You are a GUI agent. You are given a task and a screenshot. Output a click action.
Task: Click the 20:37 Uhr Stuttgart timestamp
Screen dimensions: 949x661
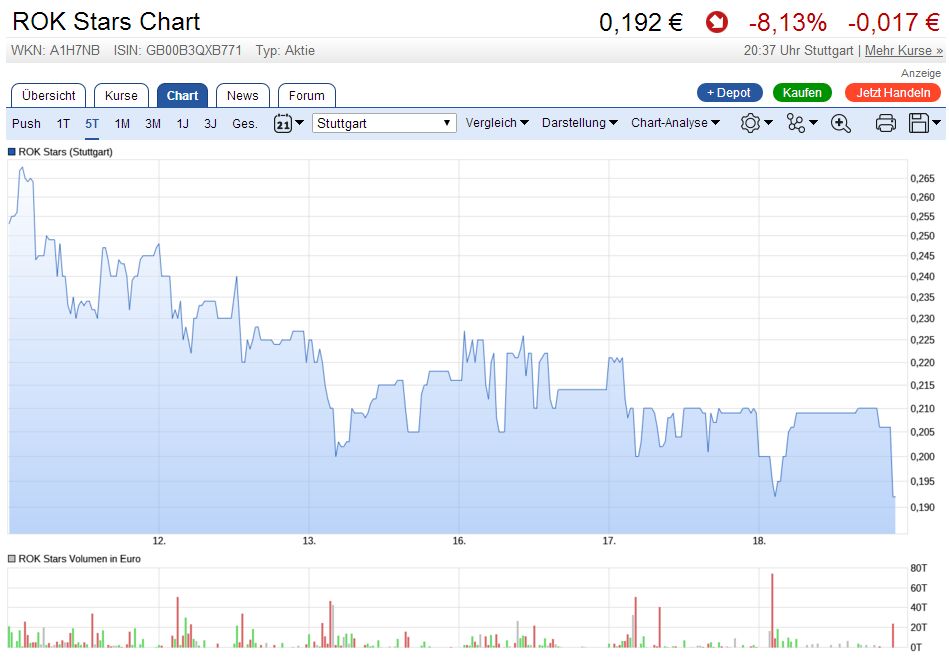[798, 51]
